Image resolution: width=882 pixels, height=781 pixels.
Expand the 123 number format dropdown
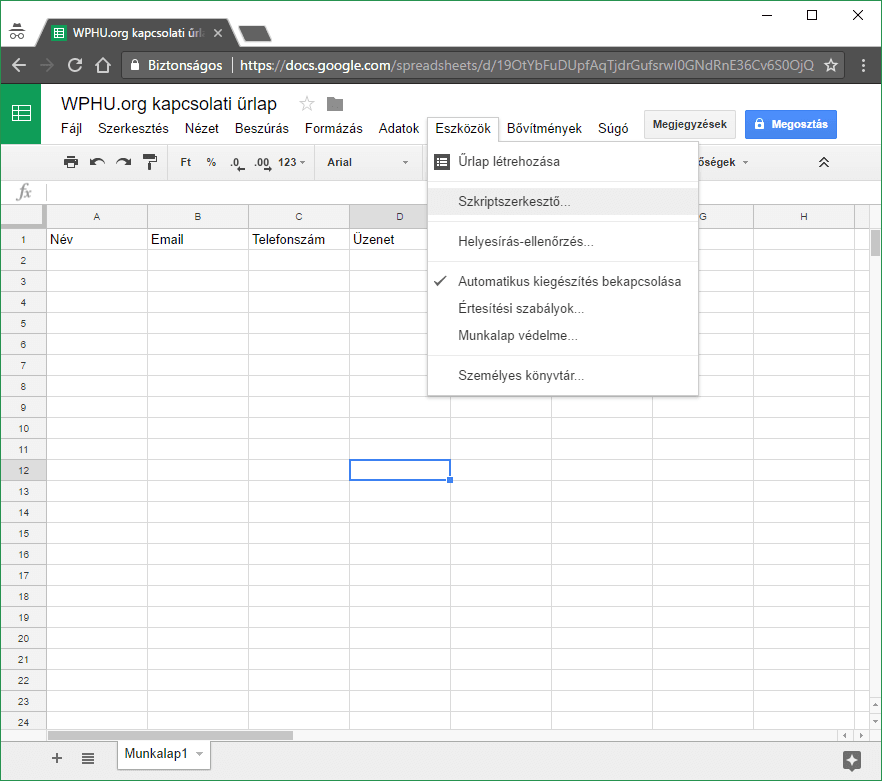pos(292,162)
